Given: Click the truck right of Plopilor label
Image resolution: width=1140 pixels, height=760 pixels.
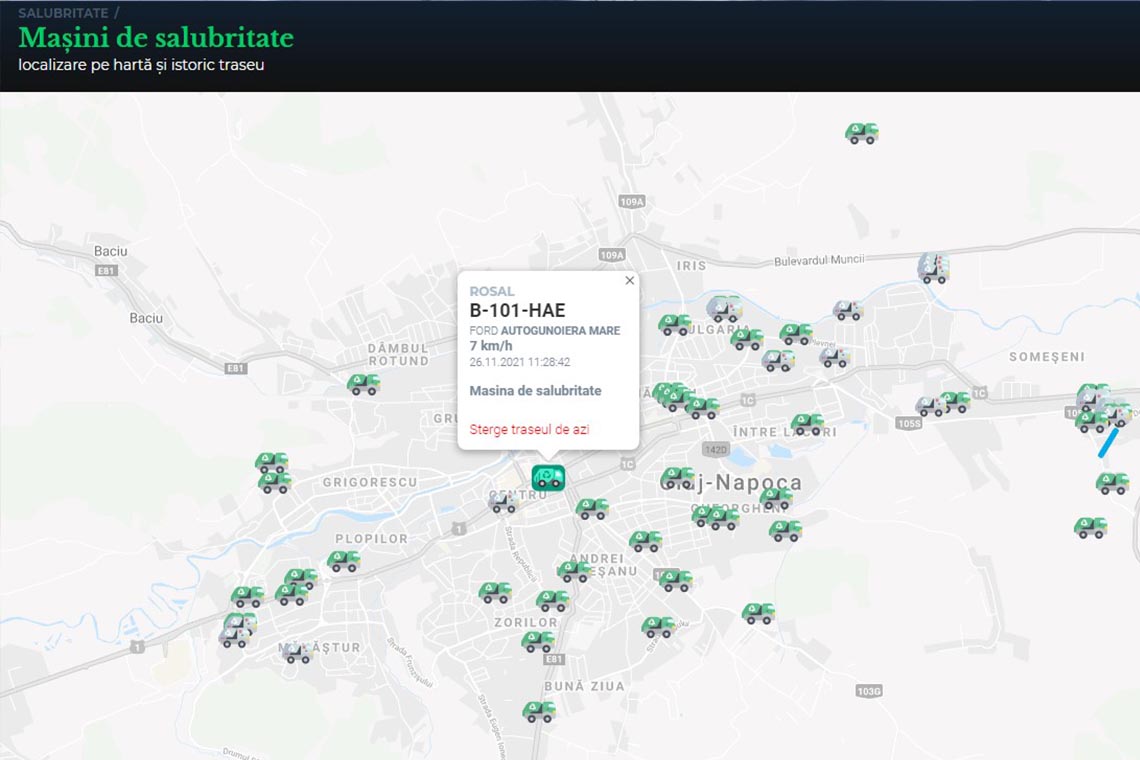Looking at the screenshot, I should (x=344, y=561).
